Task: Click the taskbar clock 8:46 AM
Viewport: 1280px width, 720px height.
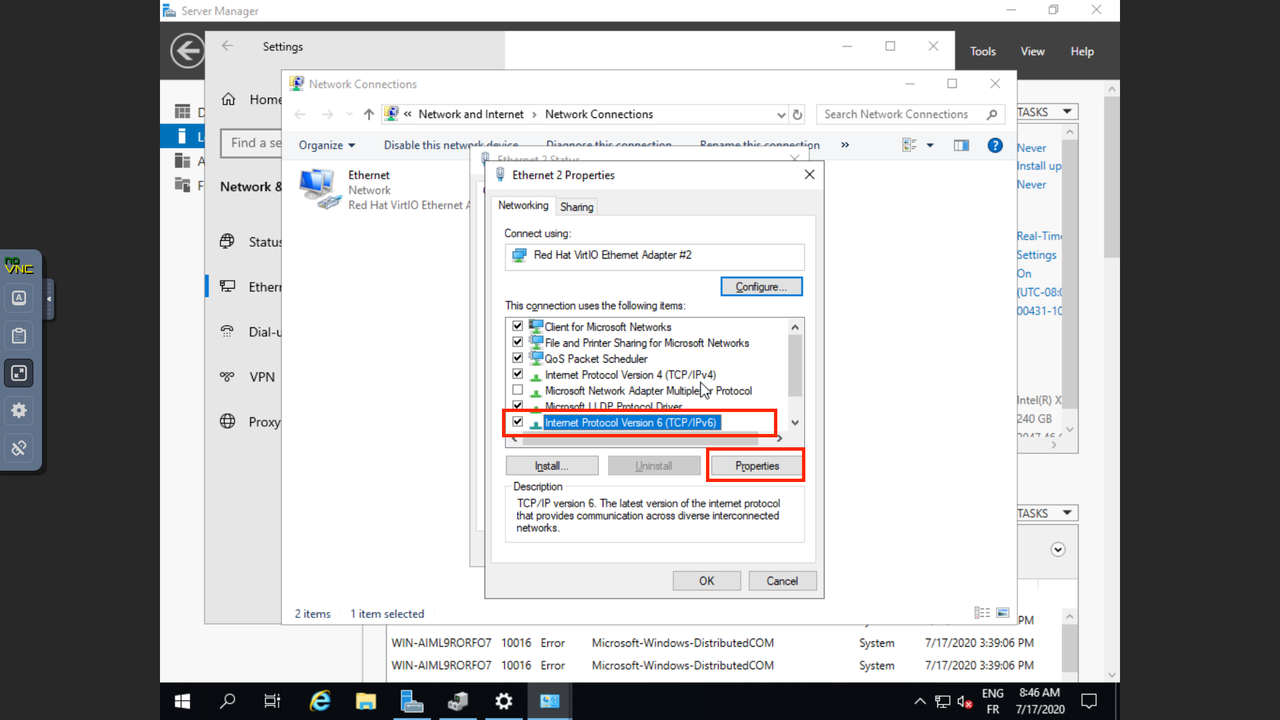Action: click(1039, 692)
